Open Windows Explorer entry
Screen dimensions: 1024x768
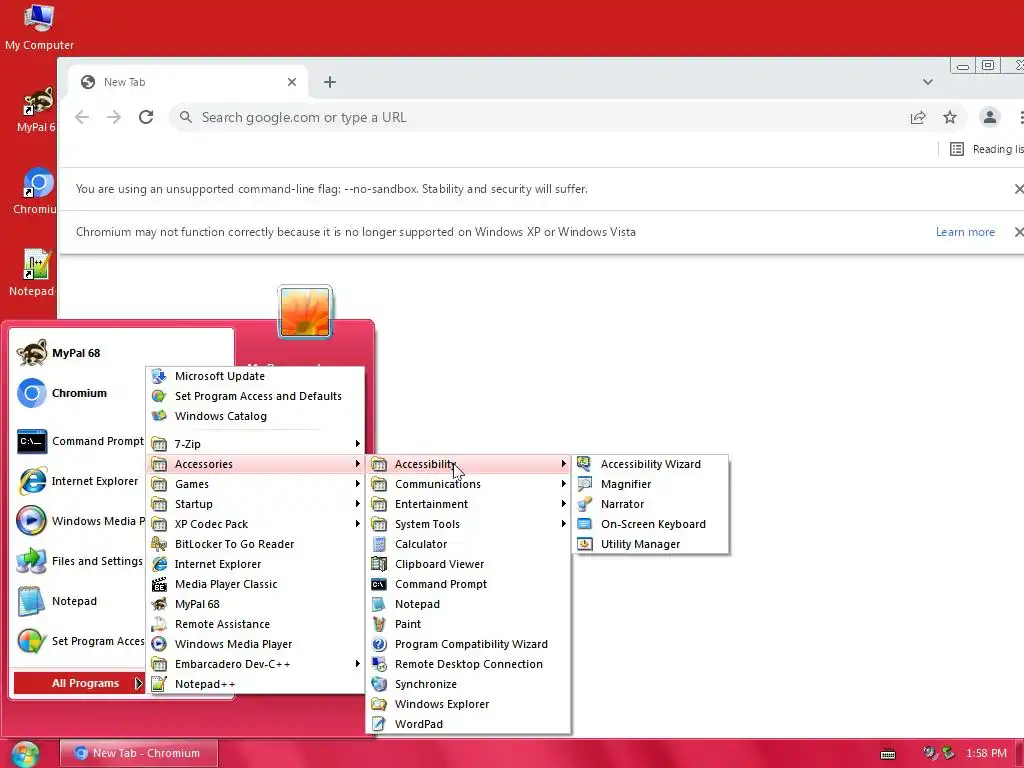468,704
